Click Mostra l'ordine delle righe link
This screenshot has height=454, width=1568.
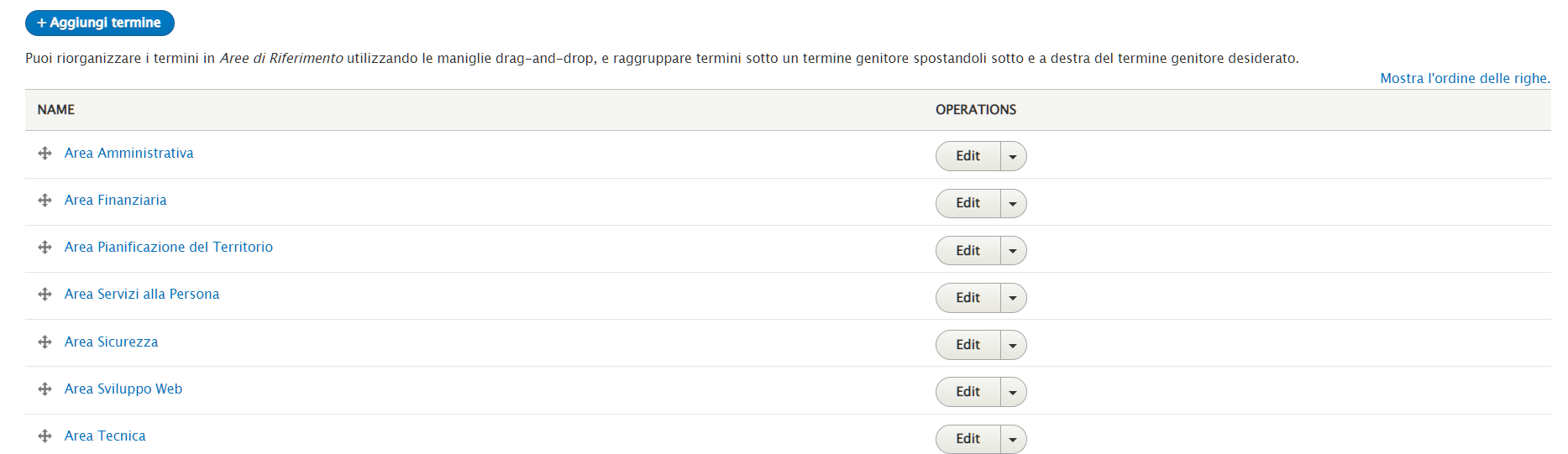(x=1465, y=78)
